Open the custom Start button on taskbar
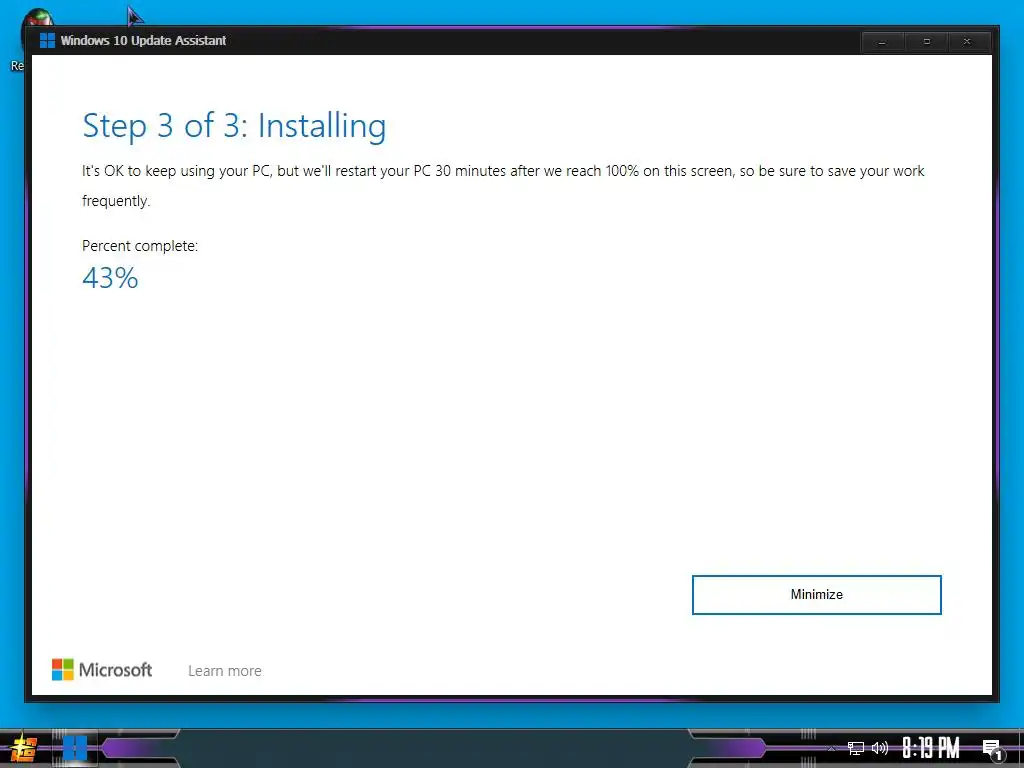Image resolution: width=1024 pixels, height=768 pixels. tap(24, 748)
